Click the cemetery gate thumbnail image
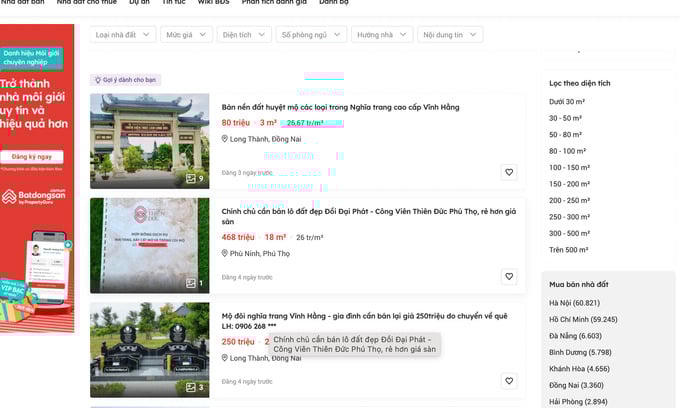The image size is (680, 408). coord(150,141)
